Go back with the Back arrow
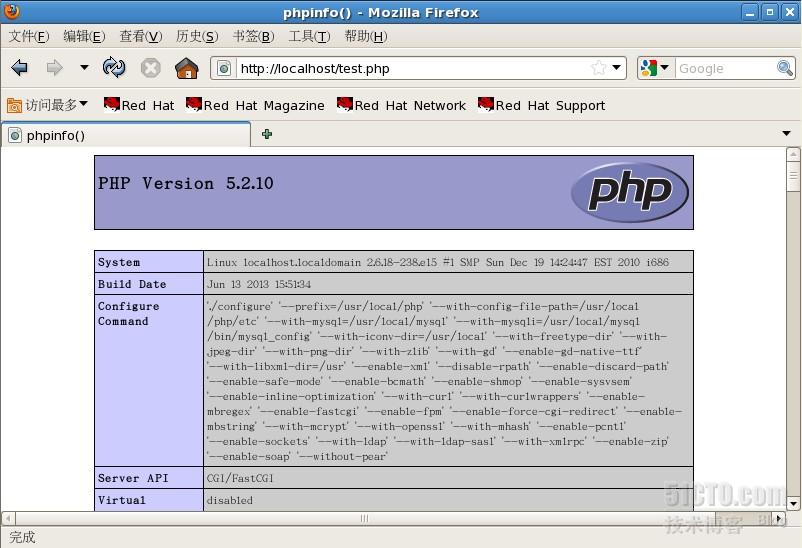802x548 pixels. [19, 68]
